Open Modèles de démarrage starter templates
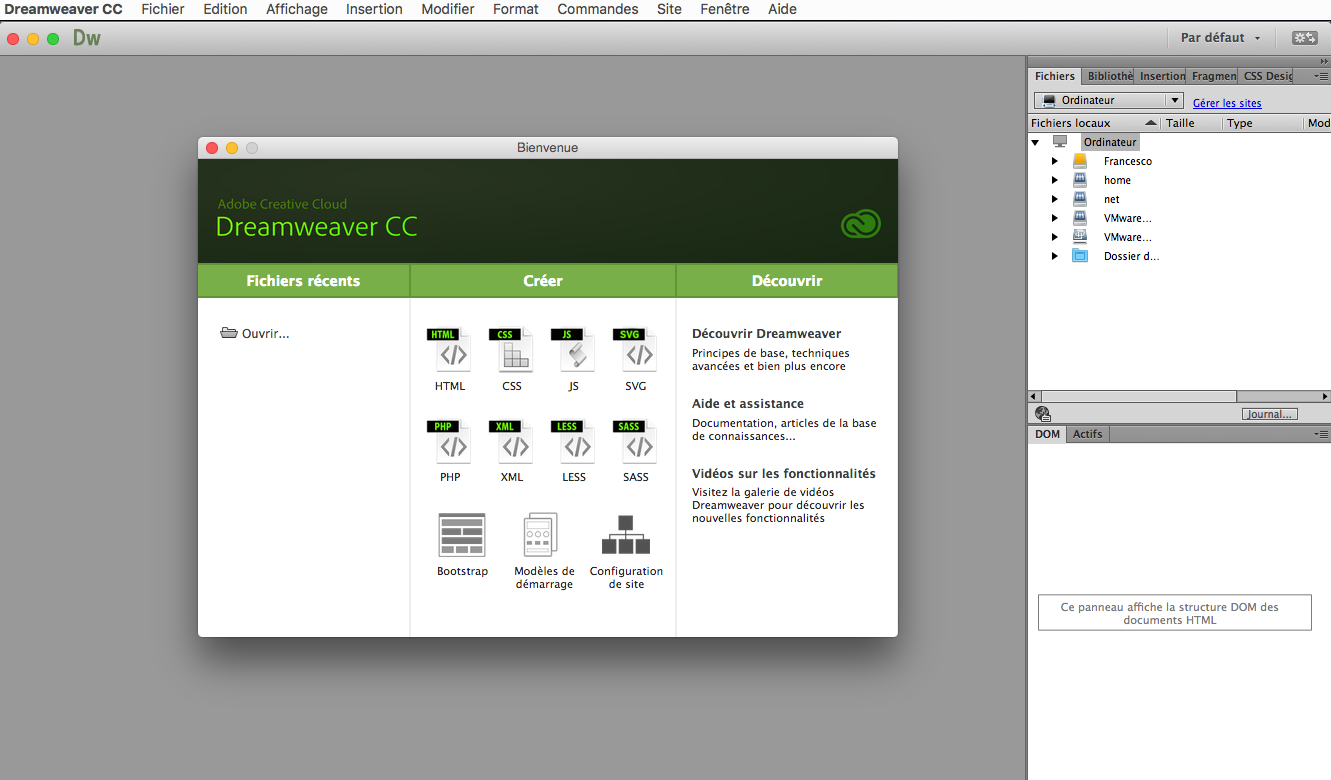The width and height of the screenshot is (1331, 780). pos(541,535)
